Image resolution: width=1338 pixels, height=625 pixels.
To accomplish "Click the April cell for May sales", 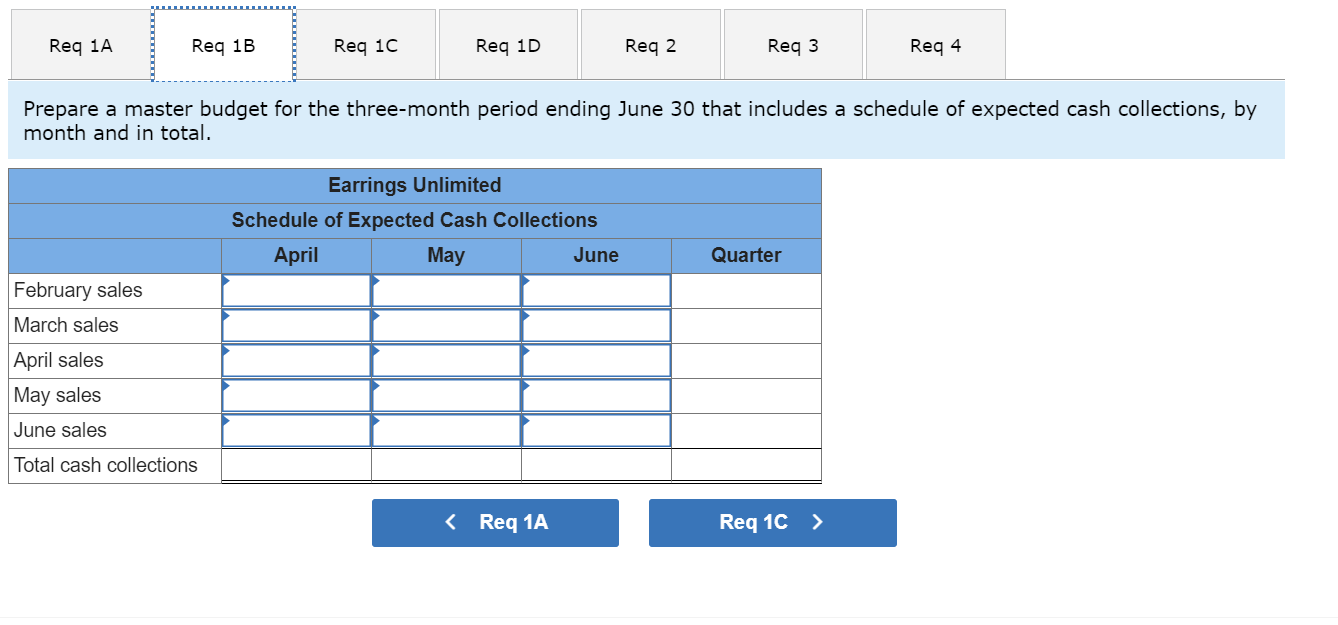I will pos(295,395).
